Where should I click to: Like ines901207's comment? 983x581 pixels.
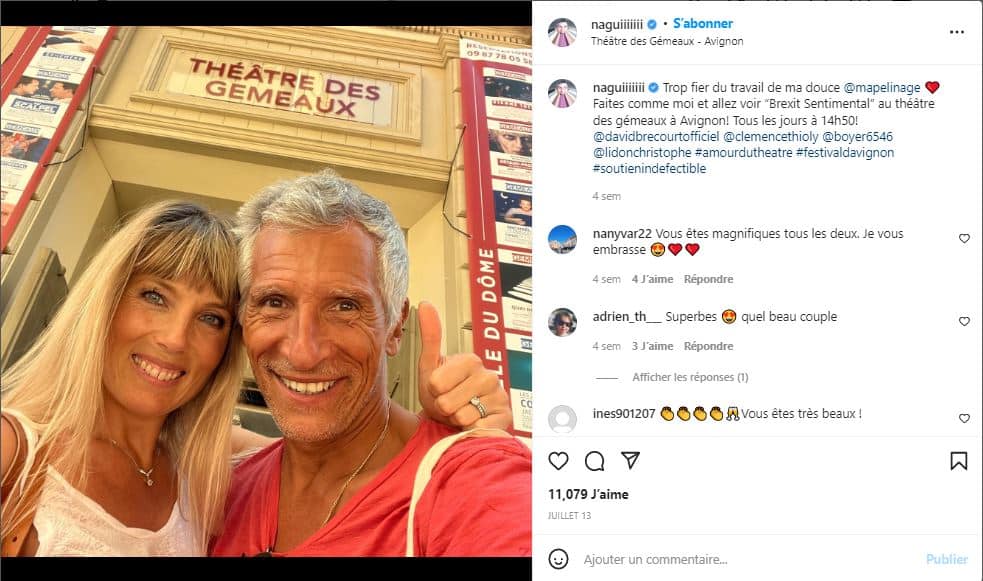[x=964, y=418]
